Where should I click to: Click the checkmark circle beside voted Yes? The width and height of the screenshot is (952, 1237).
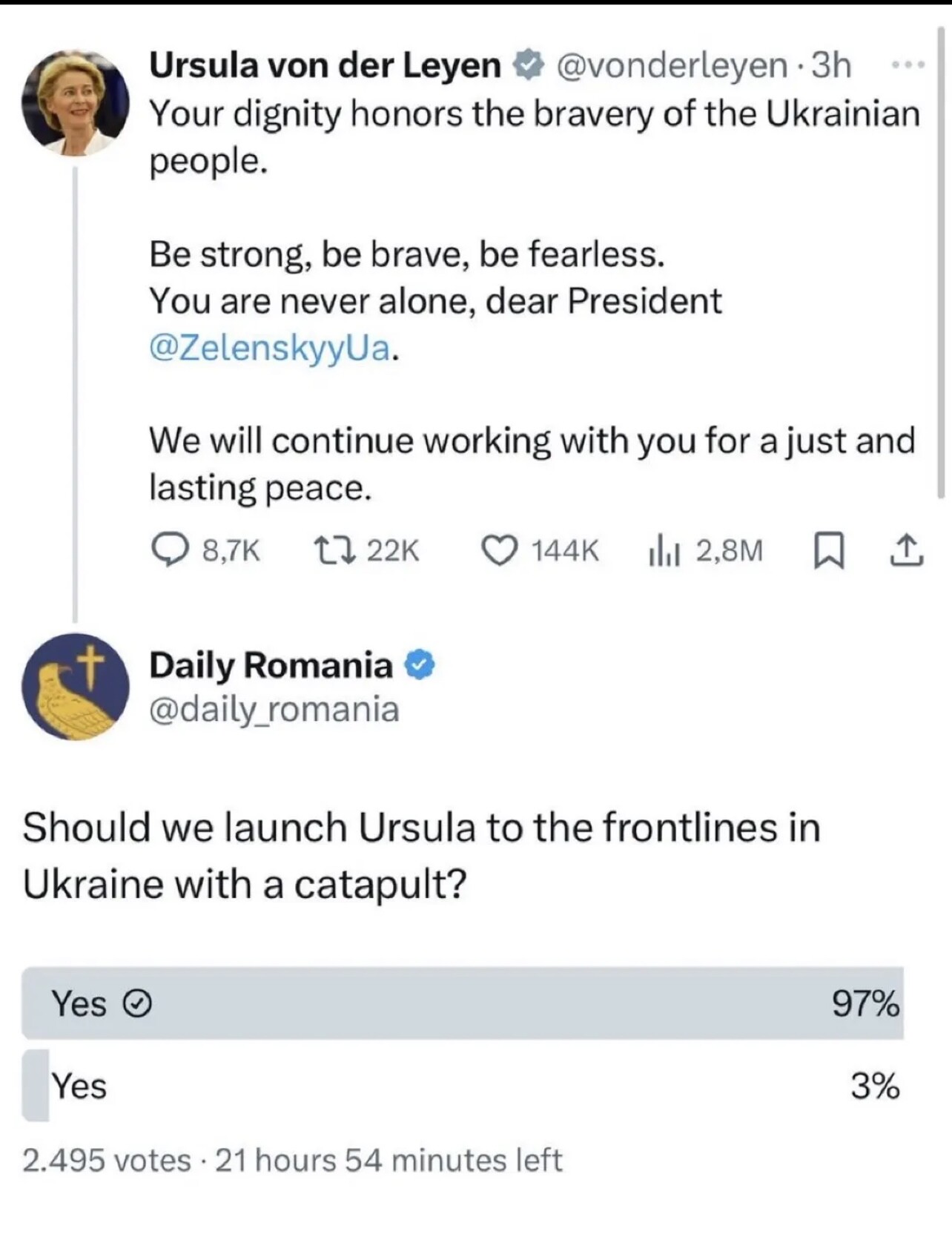tap(137, 1004)
